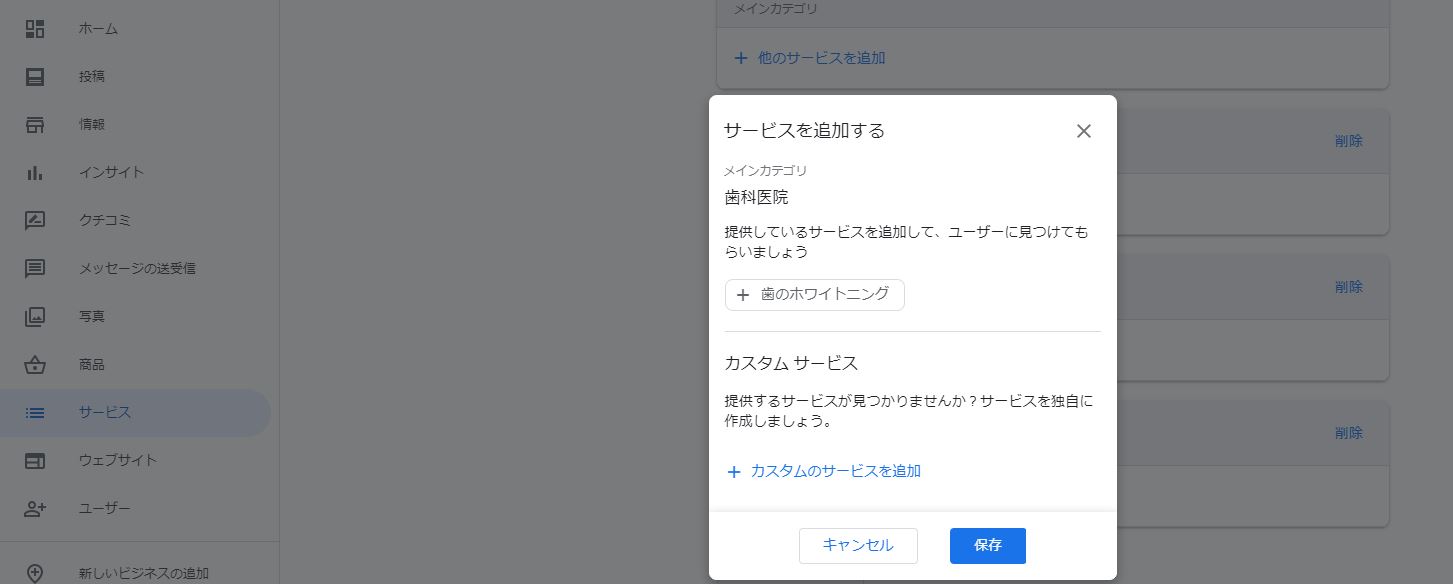Click the カスタムのサービスを追加 link
The image size is (1453, 584).
[x=835, y=470]
